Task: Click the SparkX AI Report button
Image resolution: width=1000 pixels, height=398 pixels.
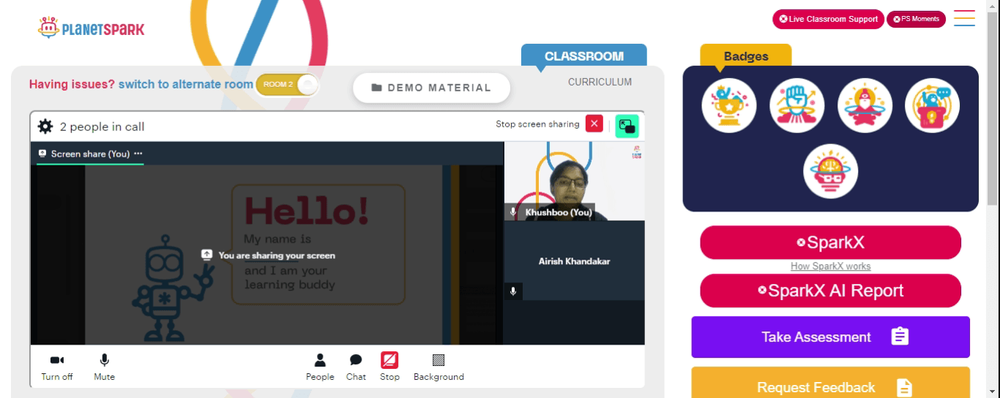Action: [x=830, y=291]
